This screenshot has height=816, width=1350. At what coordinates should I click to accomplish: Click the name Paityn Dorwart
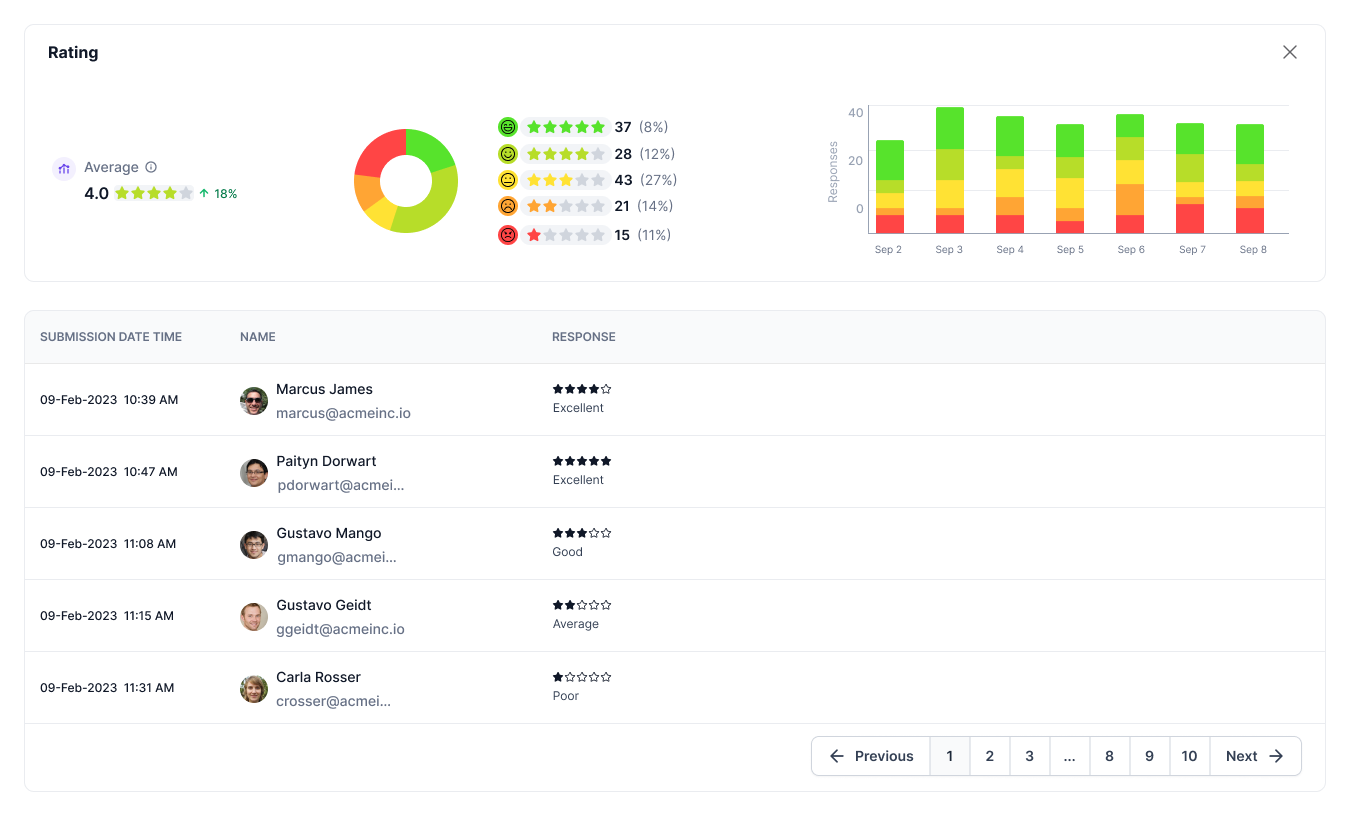tap(327, 461)
